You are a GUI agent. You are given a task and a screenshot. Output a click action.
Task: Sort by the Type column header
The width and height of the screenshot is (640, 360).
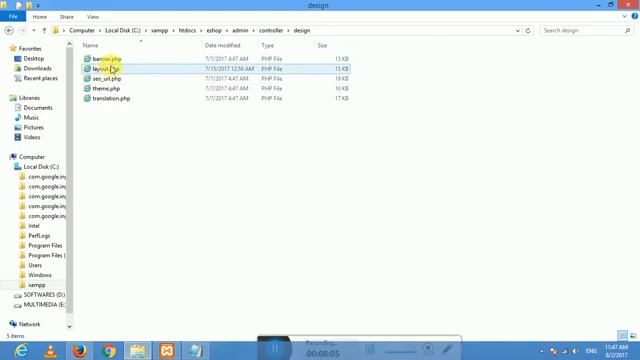(x=287, y=45)
